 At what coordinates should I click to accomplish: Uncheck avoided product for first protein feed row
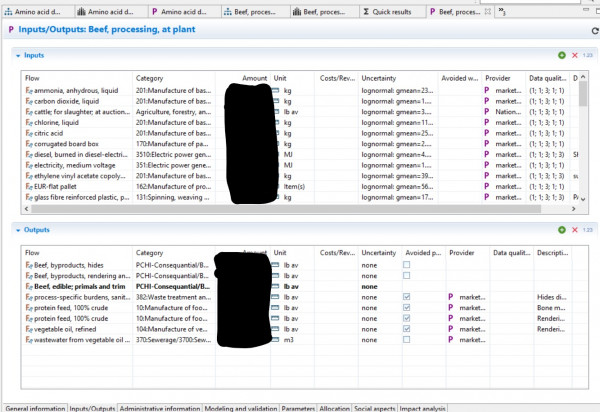(406, 308)
